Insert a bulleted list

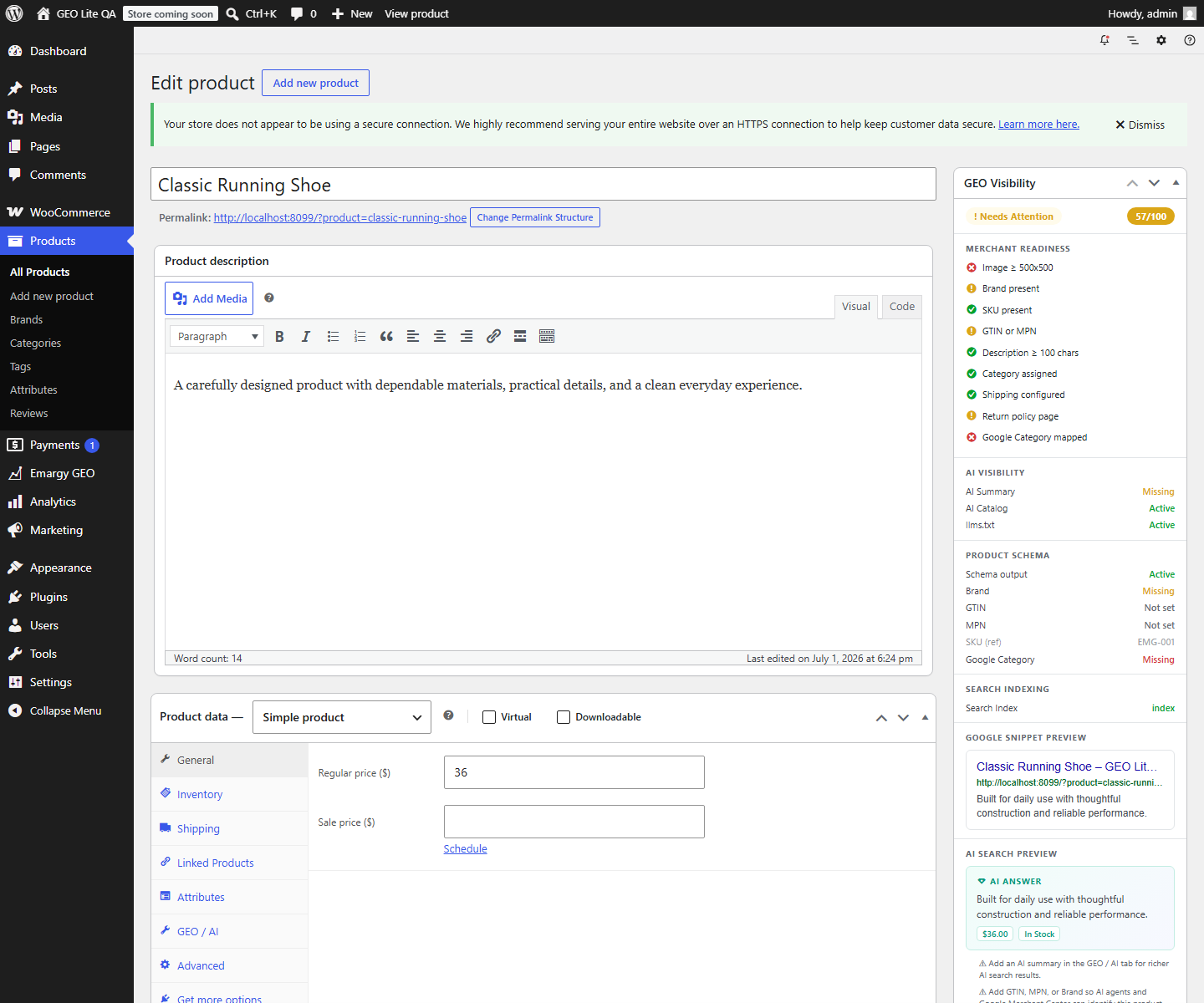333,336
